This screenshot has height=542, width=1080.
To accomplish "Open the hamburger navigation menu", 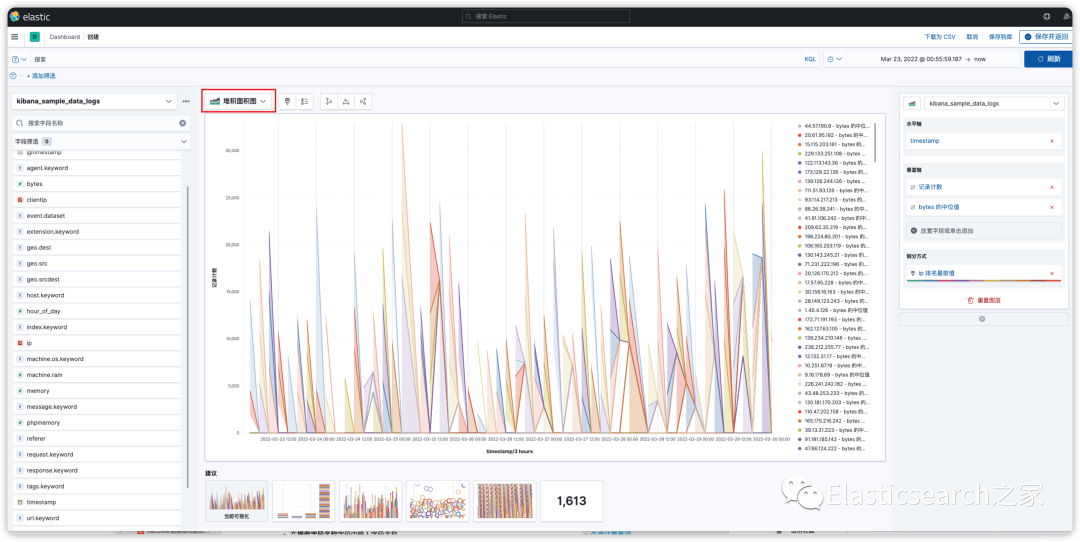I will (x=14, y=37).
